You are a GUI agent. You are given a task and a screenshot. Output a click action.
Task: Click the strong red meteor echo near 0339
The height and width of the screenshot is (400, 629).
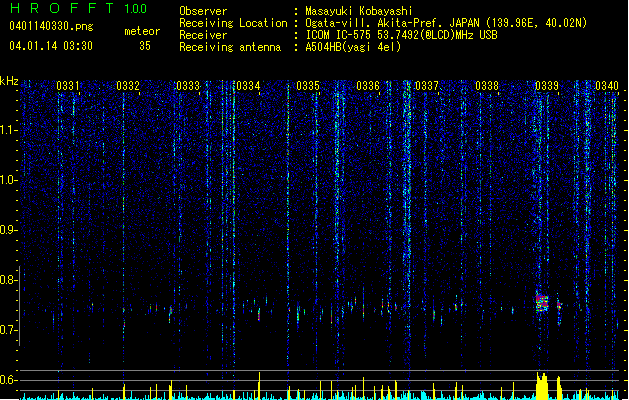coord(542,303)
